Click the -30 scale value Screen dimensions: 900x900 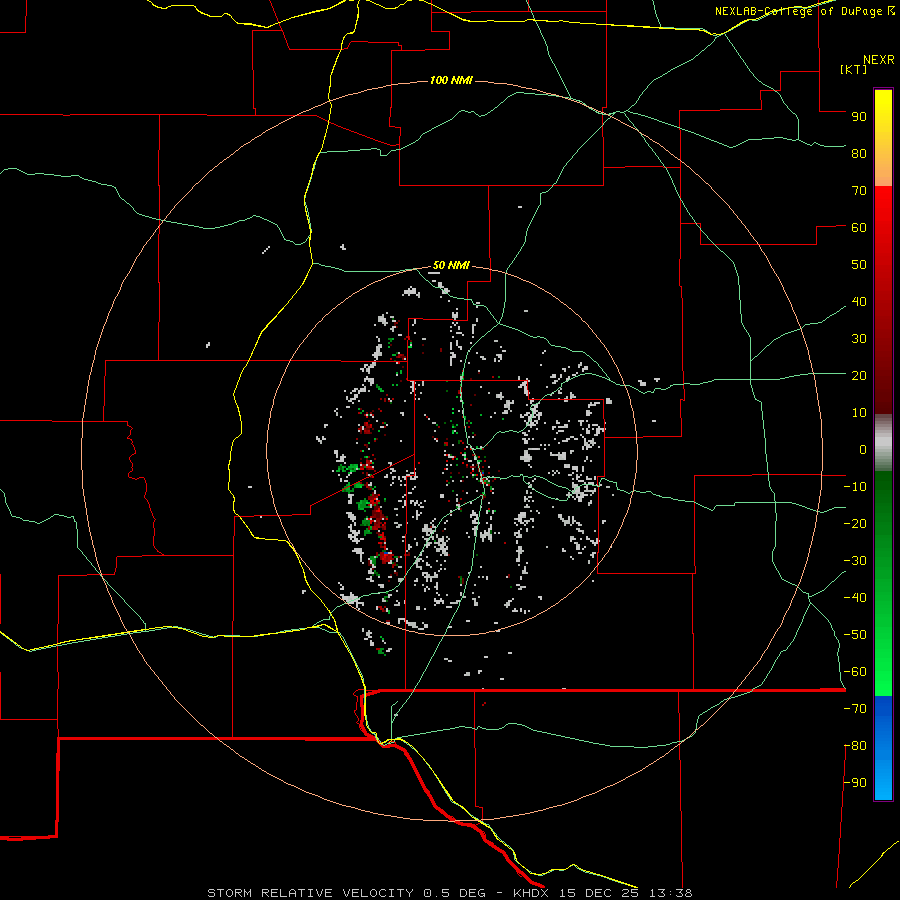(855, 561)
